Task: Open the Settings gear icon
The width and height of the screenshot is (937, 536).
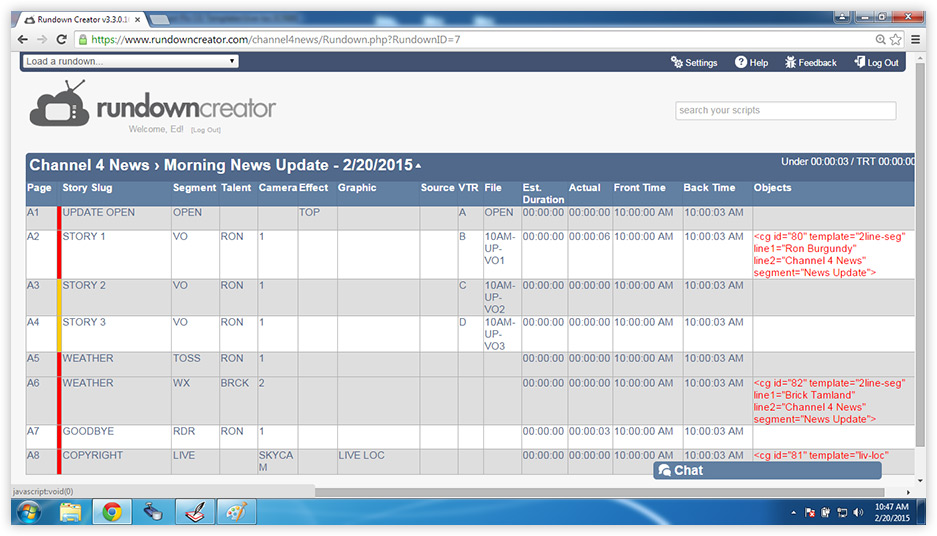Action: coord(676,62)
